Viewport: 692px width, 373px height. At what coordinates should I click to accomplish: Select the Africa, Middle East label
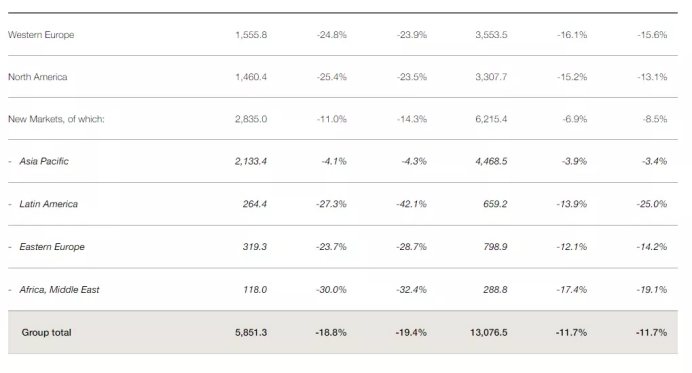point(59,290)
